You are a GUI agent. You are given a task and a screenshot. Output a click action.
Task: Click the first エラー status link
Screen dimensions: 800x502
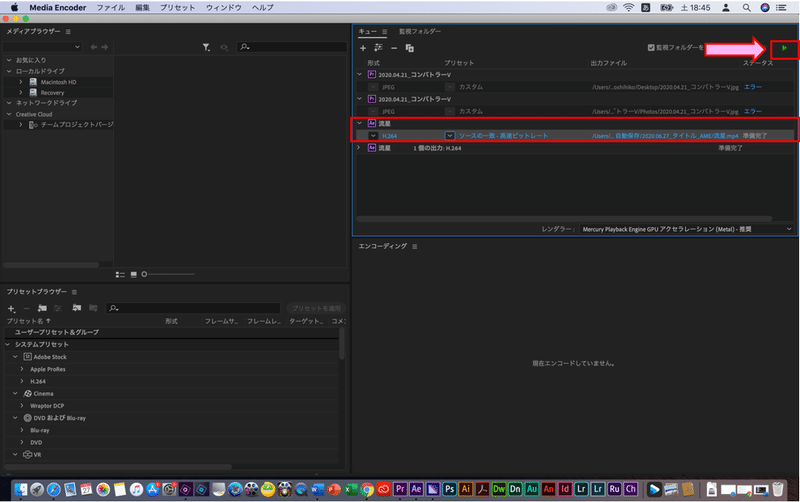[x=753, y=87]
